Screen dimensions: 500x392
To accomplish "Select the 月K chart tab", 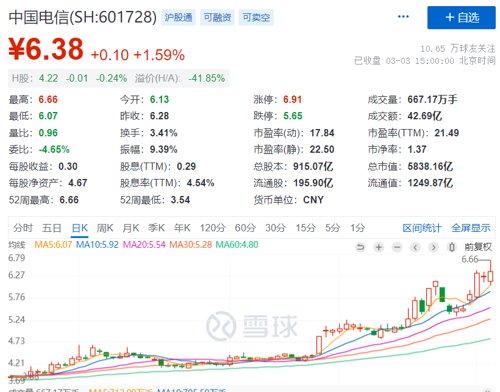I will point(131,228).
